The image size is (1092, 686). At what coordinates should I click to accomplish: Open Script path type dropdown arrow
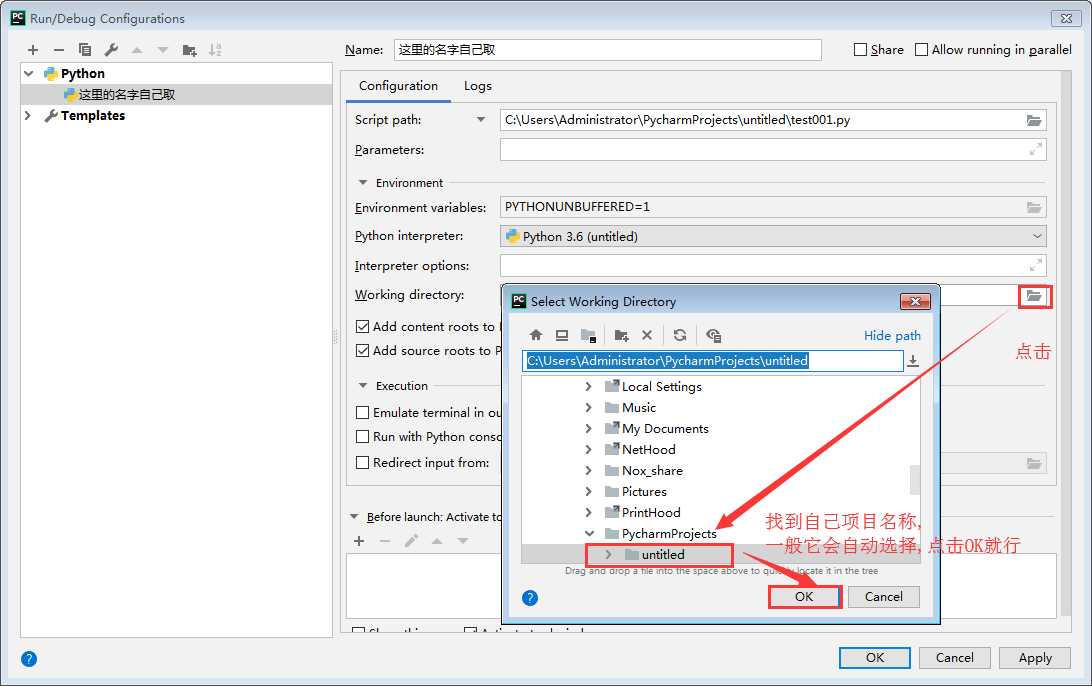pos(481,120)
